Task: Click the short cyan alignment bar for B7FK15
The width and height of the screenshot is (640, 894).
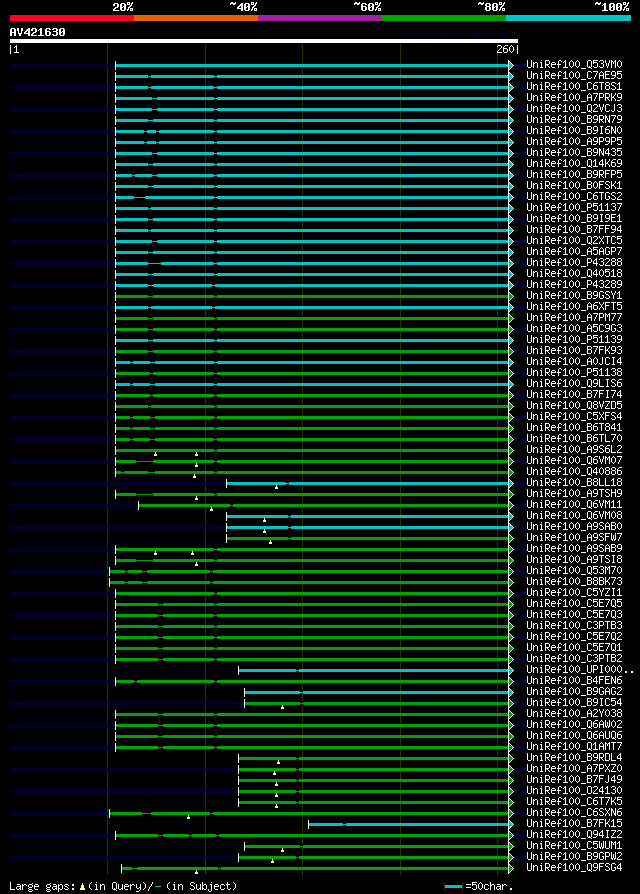Action: pos(409,824)
